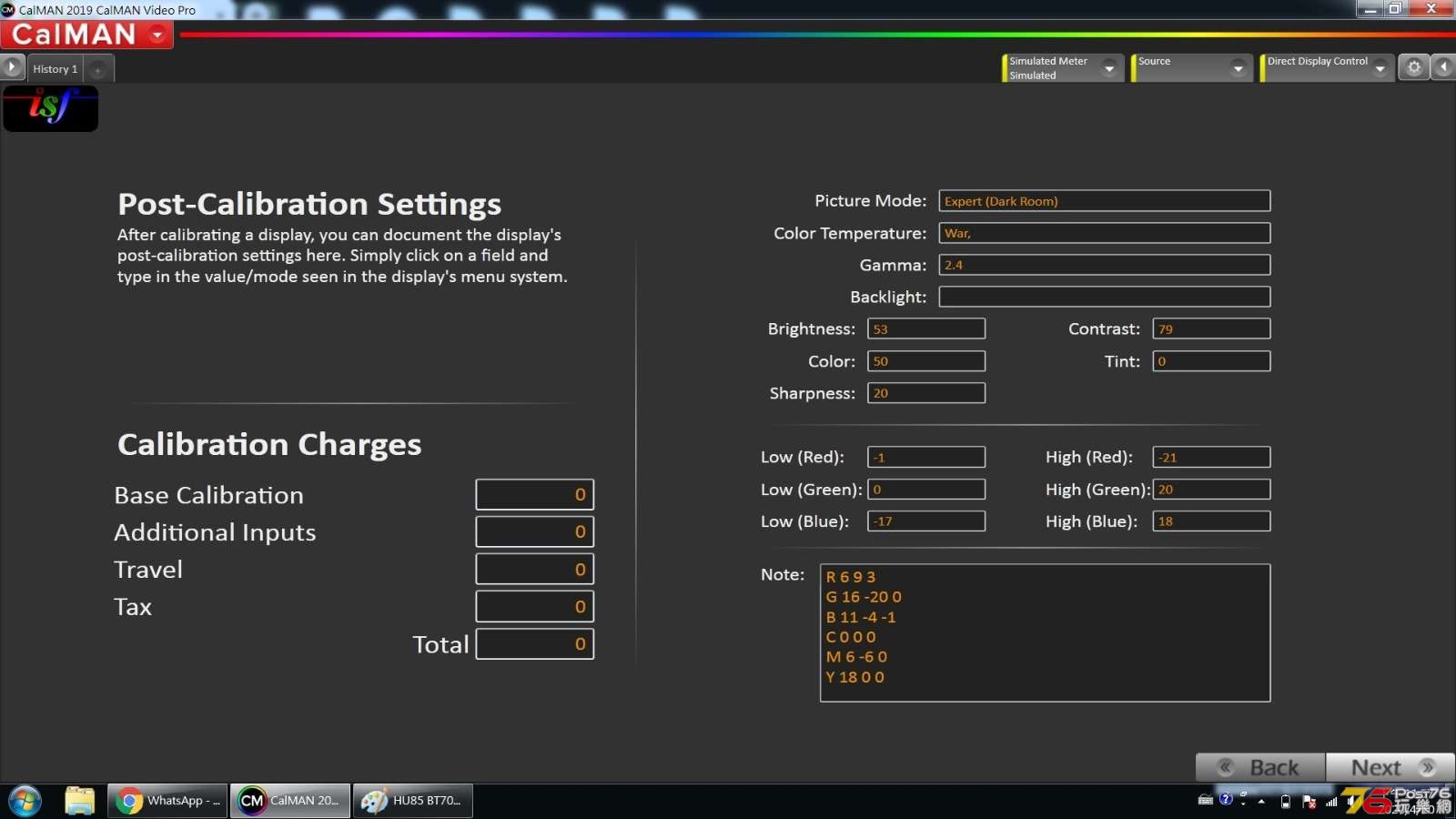This screenshot has width=1456, height=819.
Task: Add a new history tab
Action: coord(98,69)
